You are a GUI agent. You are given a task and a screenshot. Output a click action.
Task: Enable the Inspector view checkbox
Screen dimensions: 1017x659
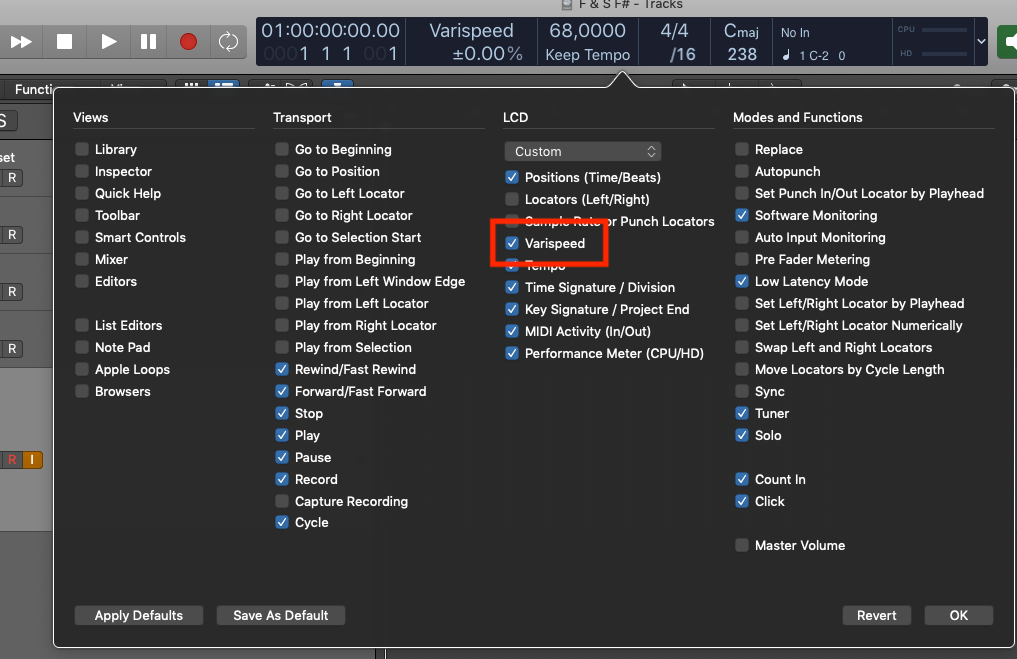click(x=82, y=171)
